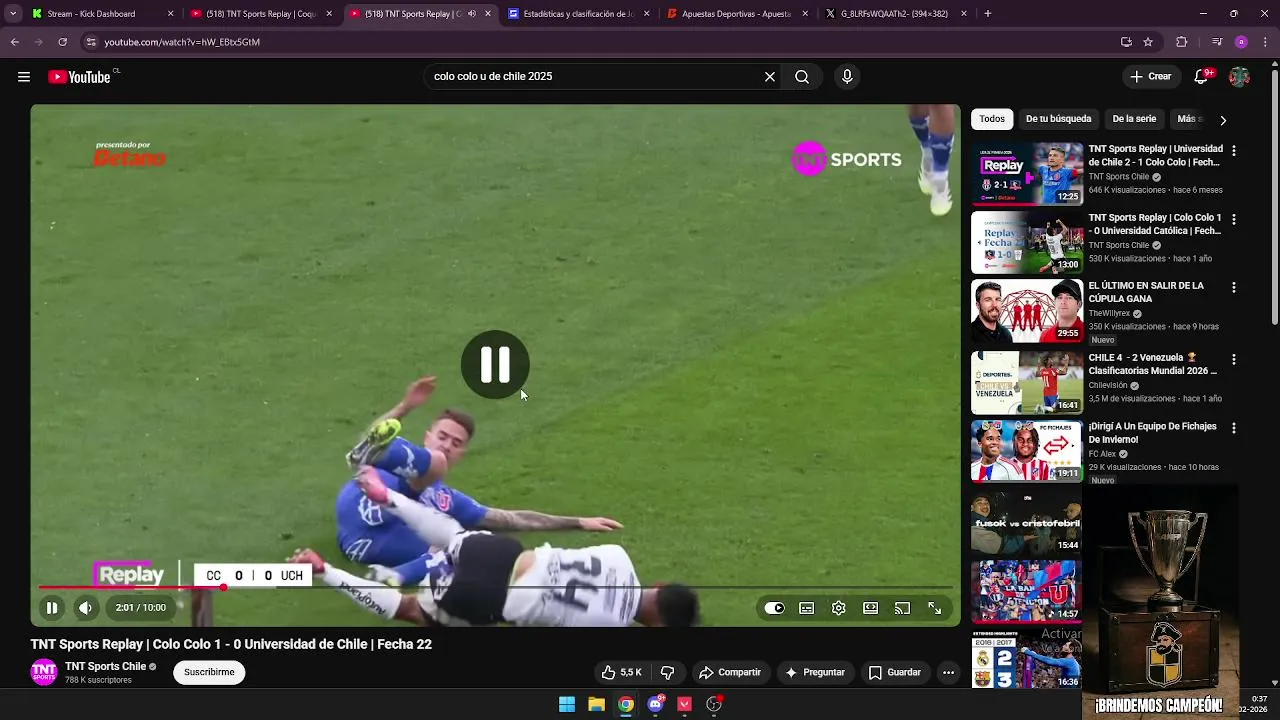
Task: Open Discord from taskbar
Action: click(655, 704)
